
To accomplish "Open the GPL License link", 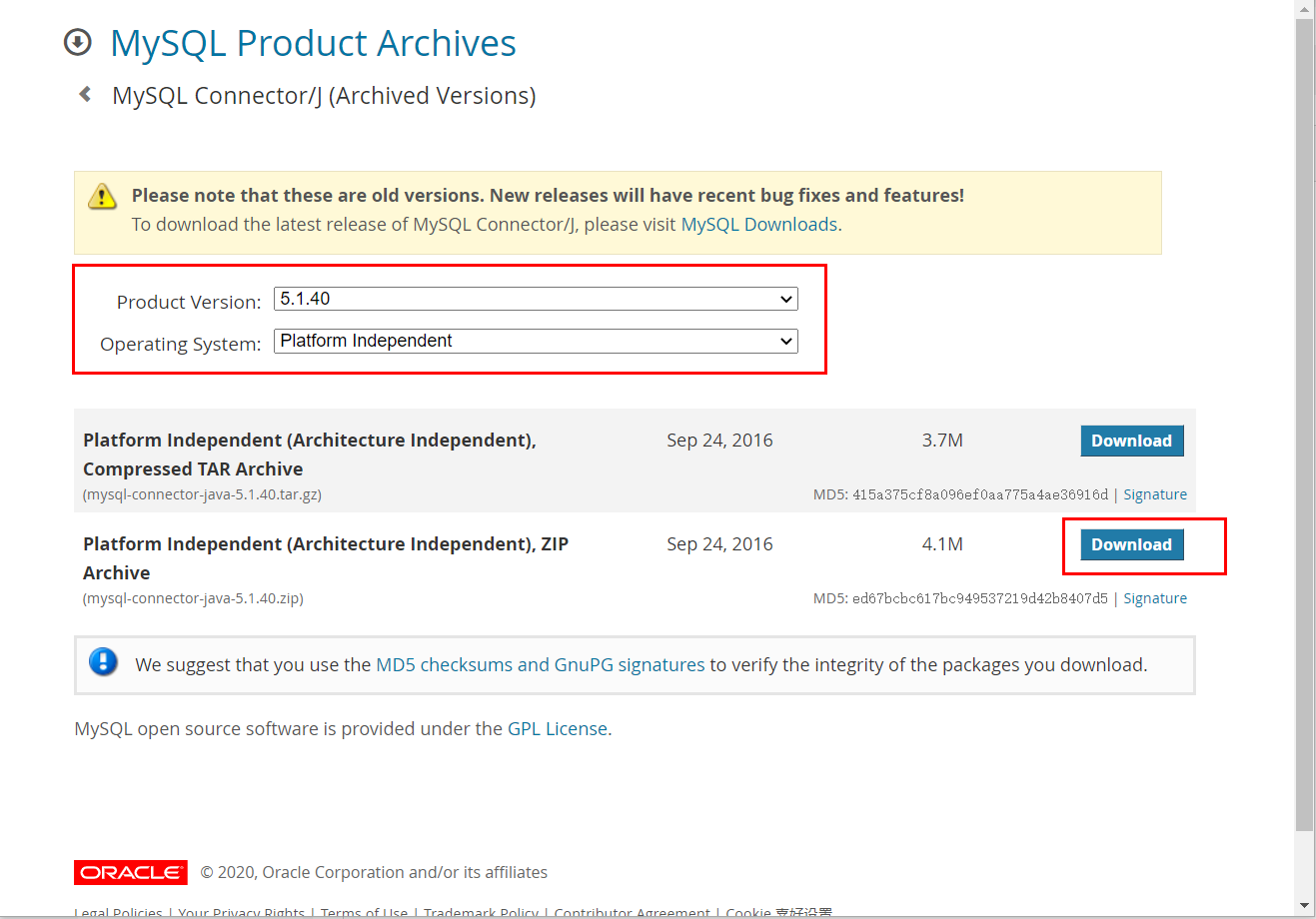I will coord(558,729).
